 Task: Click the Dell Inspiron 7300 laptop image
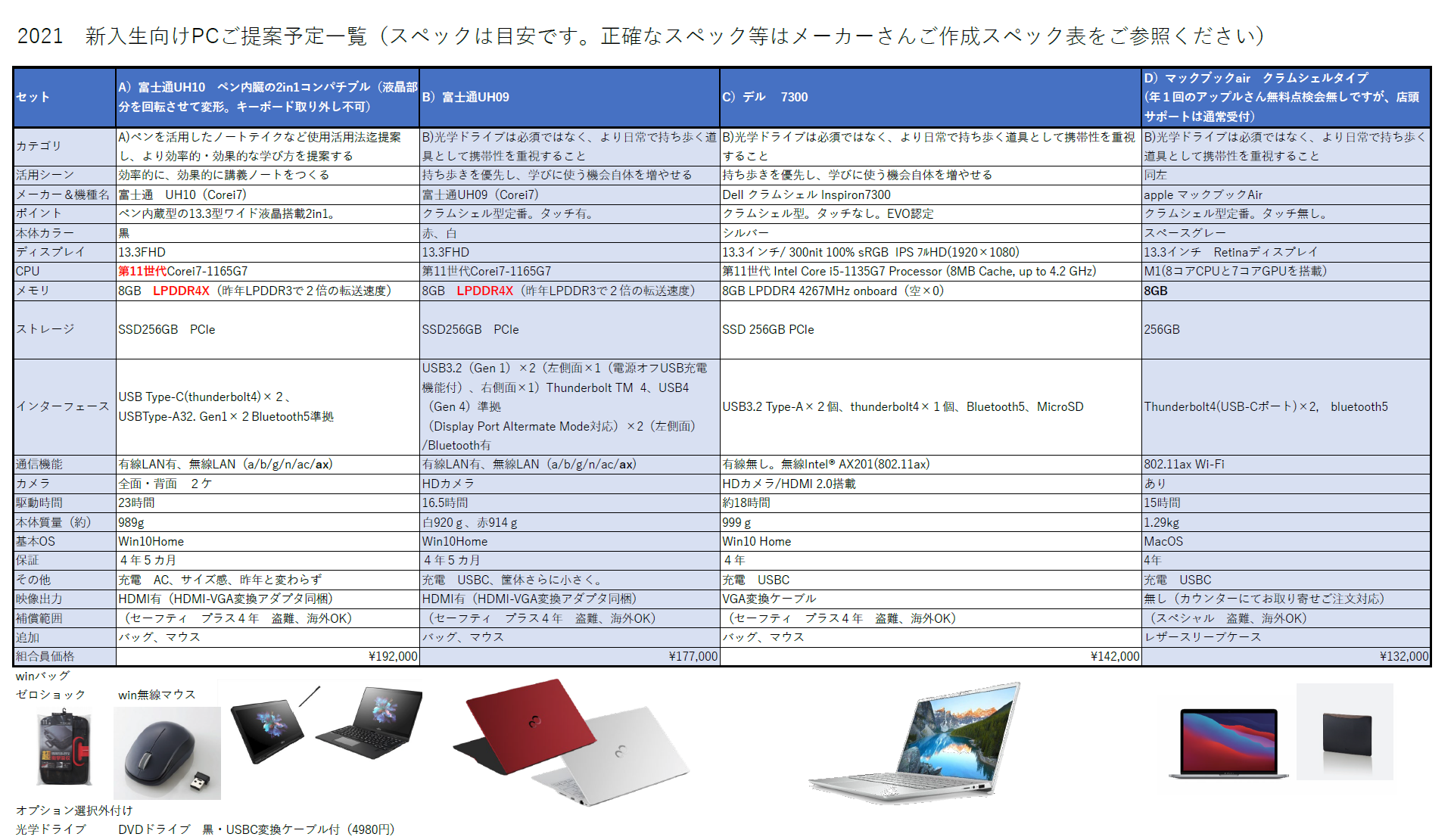pyautogui.click(x=916, y=743)
